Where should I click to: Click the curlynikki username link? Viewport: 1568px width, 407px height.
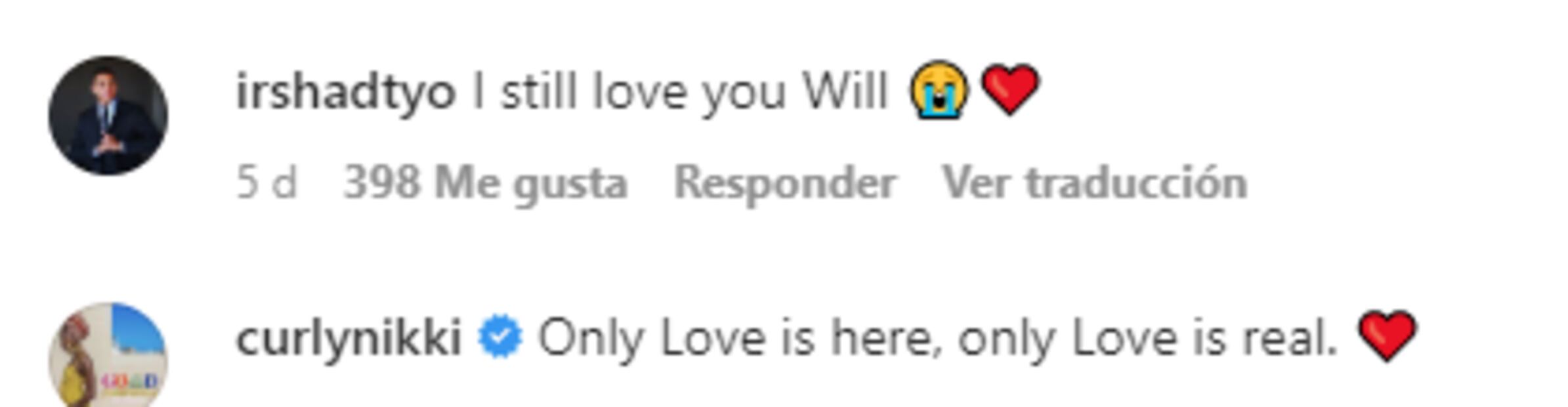(349, 339)
